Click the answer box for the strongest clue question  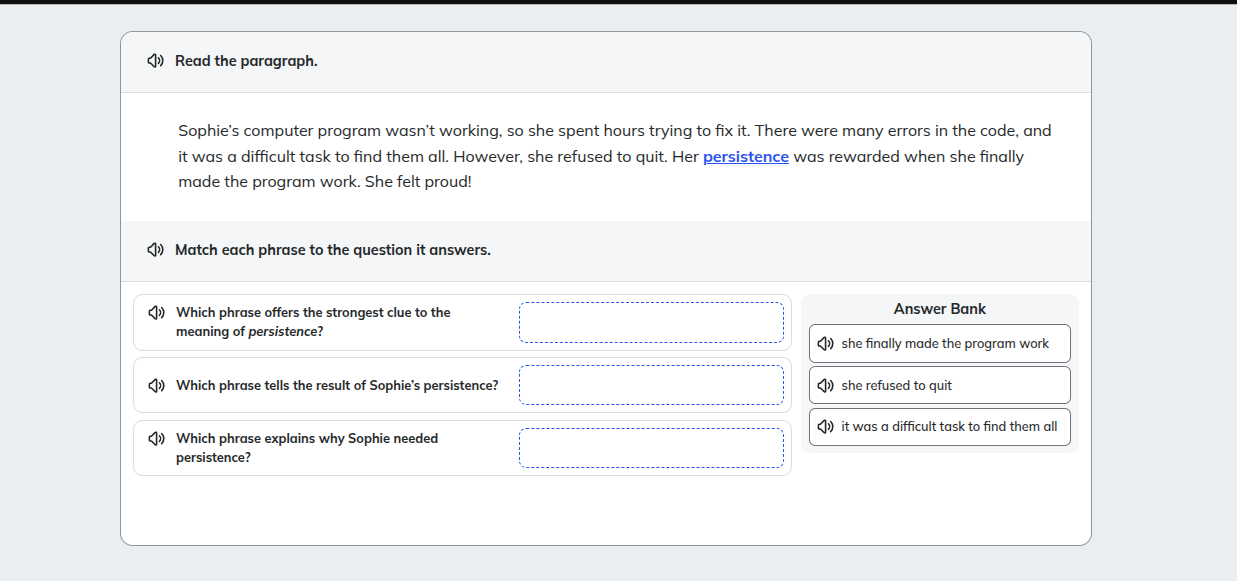click(651, 322)
